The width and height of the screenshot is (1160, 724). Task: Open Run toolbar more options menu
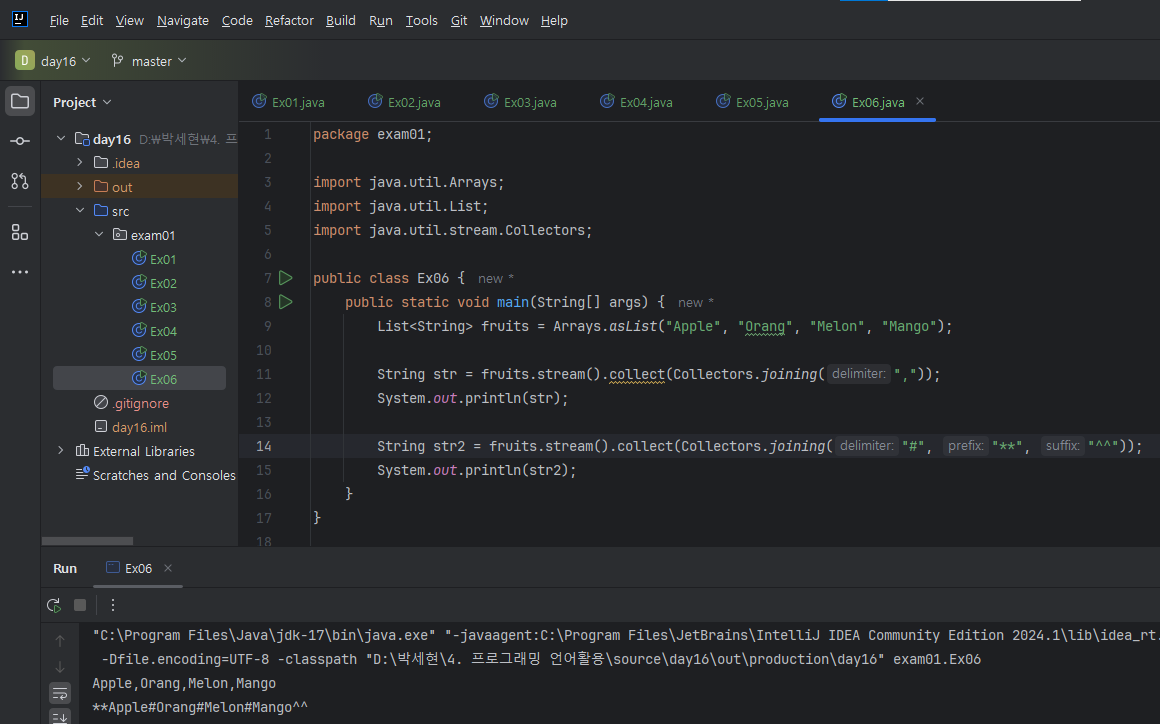(x=113, y=605)
